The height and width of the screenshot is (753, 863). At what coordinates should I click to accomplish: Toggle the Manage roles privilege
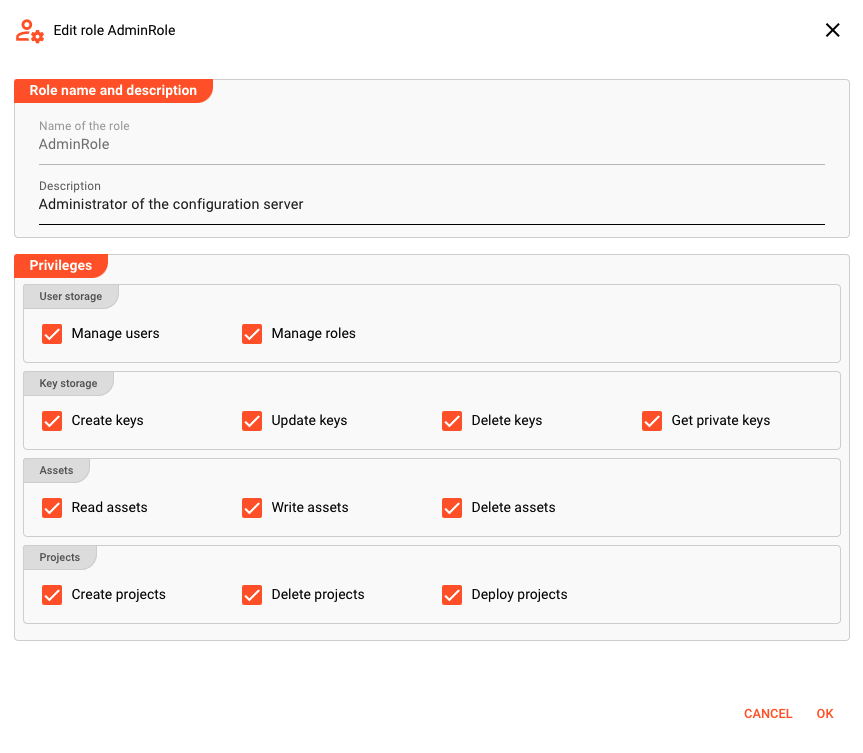pos(252,334)
